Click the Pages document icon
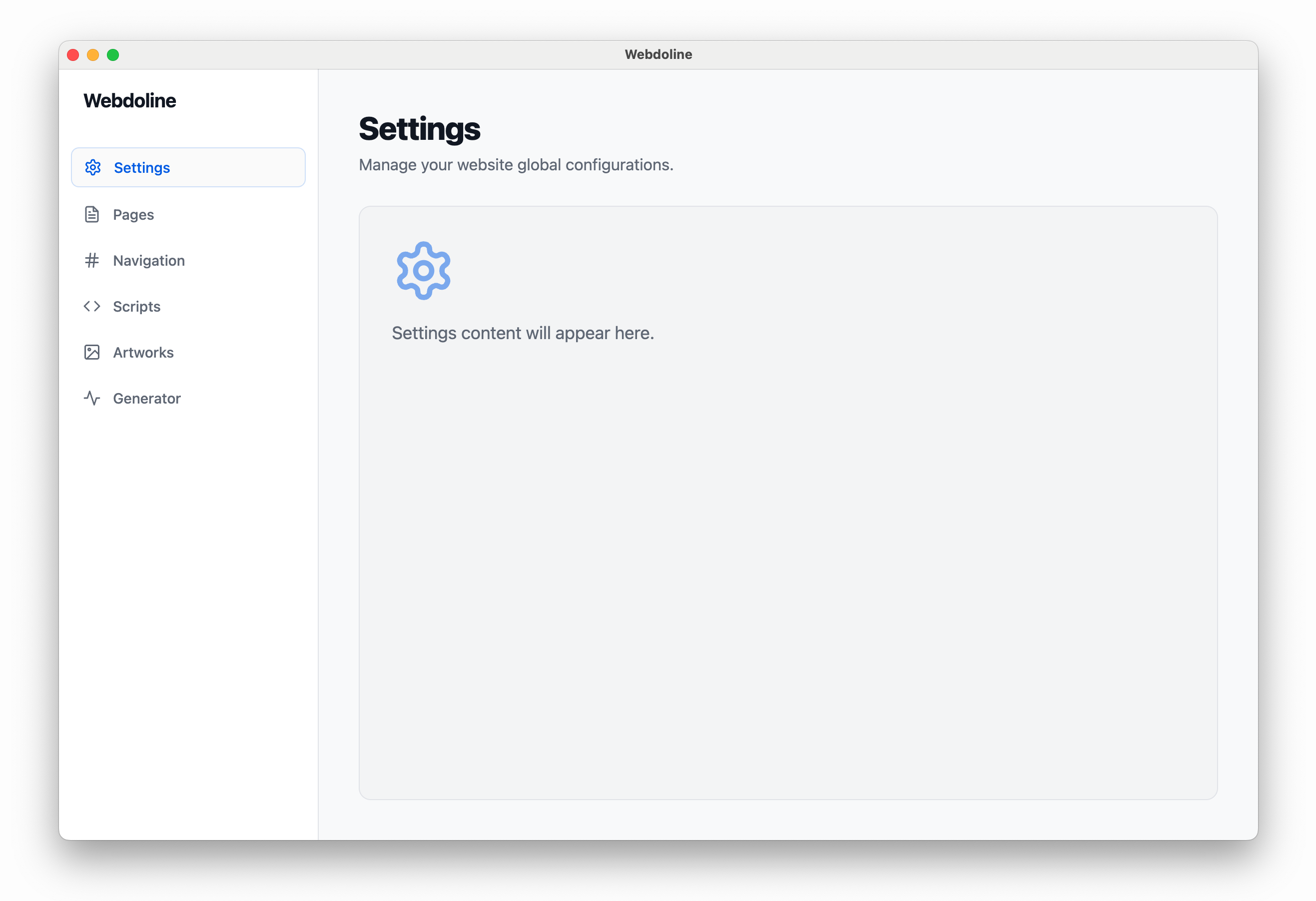The height and width of the screenshot is (901, 1316). point(92,214)
